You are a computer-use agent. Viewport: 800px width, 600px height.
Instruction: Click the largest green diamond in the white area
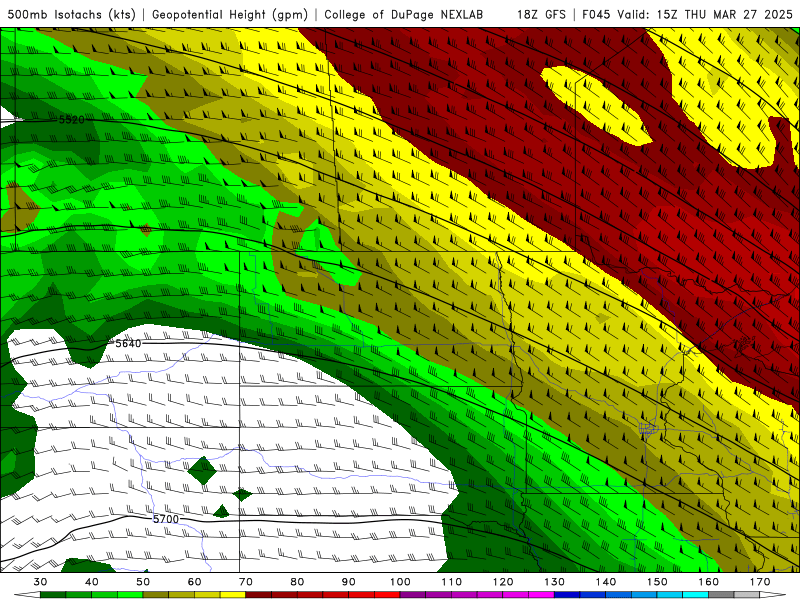pos(203,470)
